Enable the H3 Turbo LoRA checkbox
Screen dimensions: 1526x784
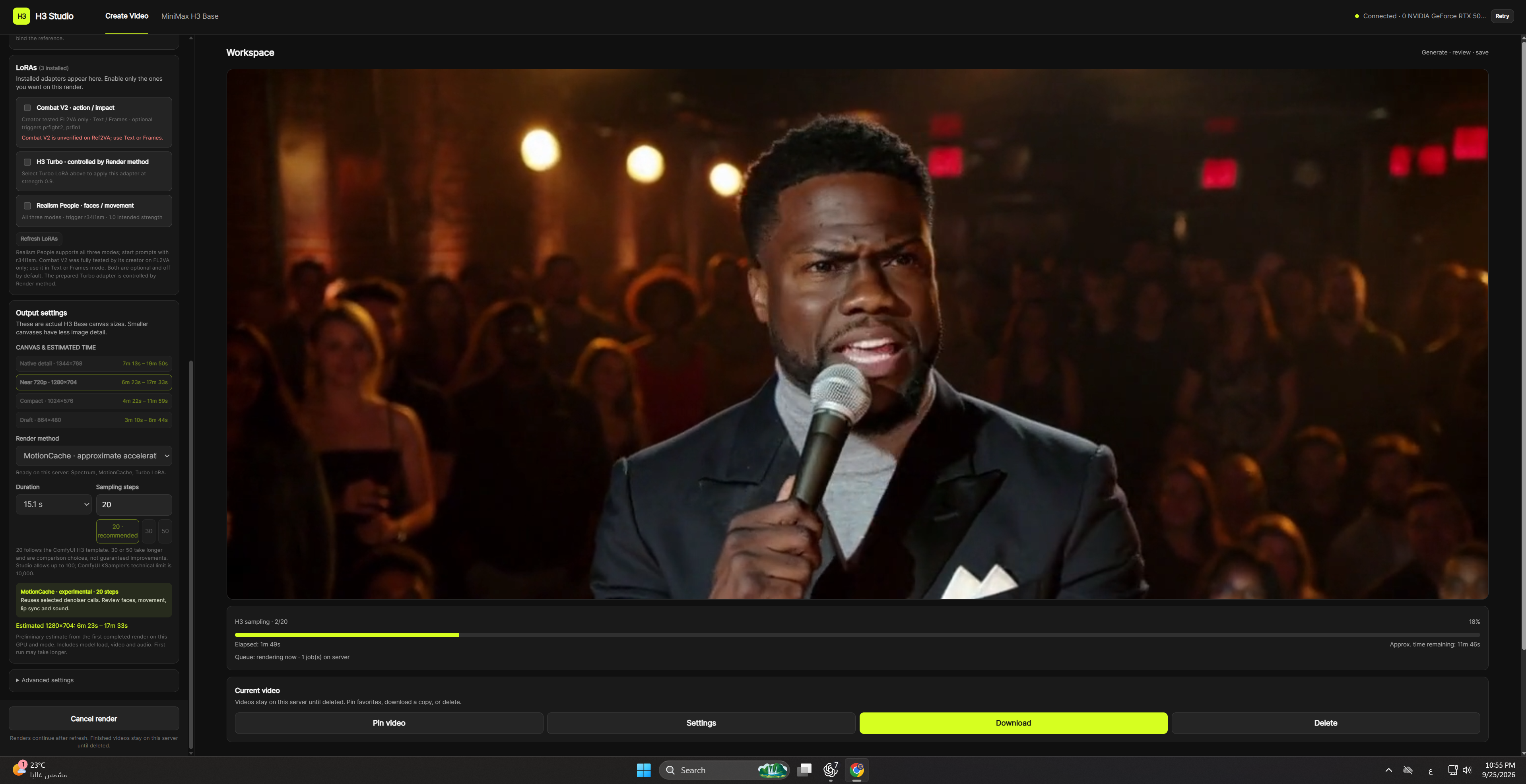[27, 162]
